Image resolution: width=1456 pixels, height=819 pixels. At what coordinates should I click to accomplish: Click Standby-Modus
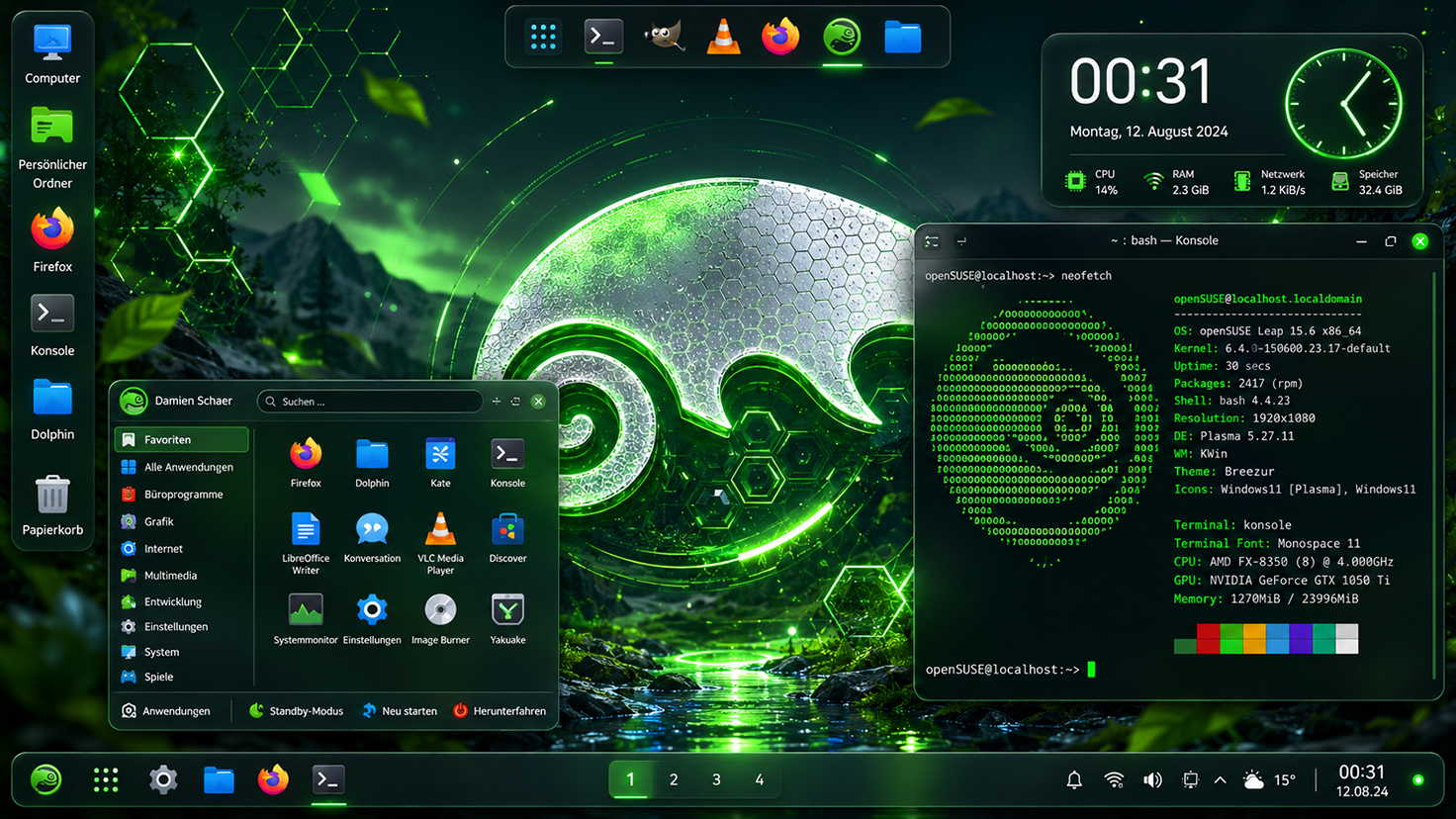tap(296, 711)
